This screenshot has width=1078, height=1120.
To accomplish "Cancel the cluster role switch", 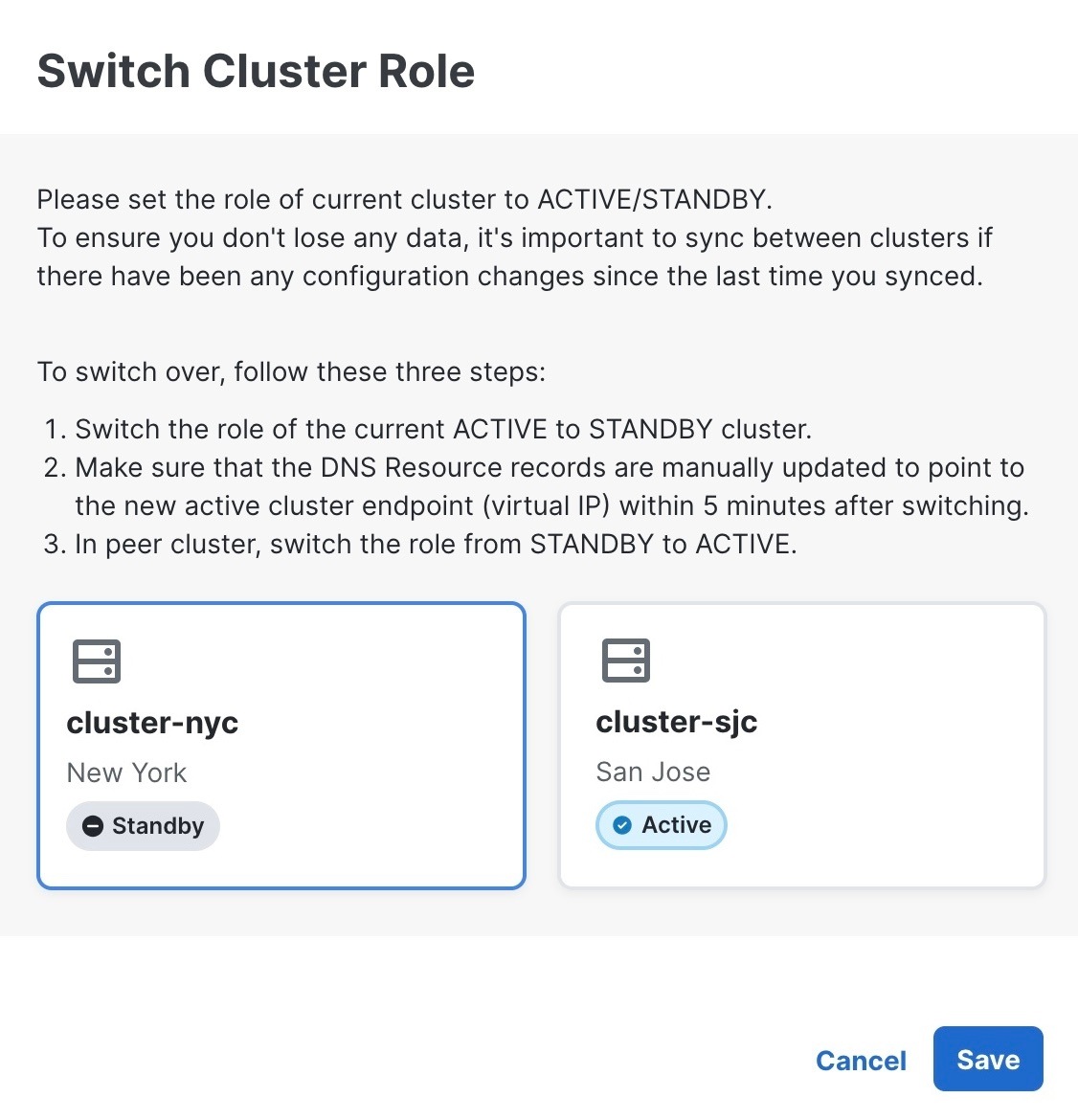I will pos(861,1060).
